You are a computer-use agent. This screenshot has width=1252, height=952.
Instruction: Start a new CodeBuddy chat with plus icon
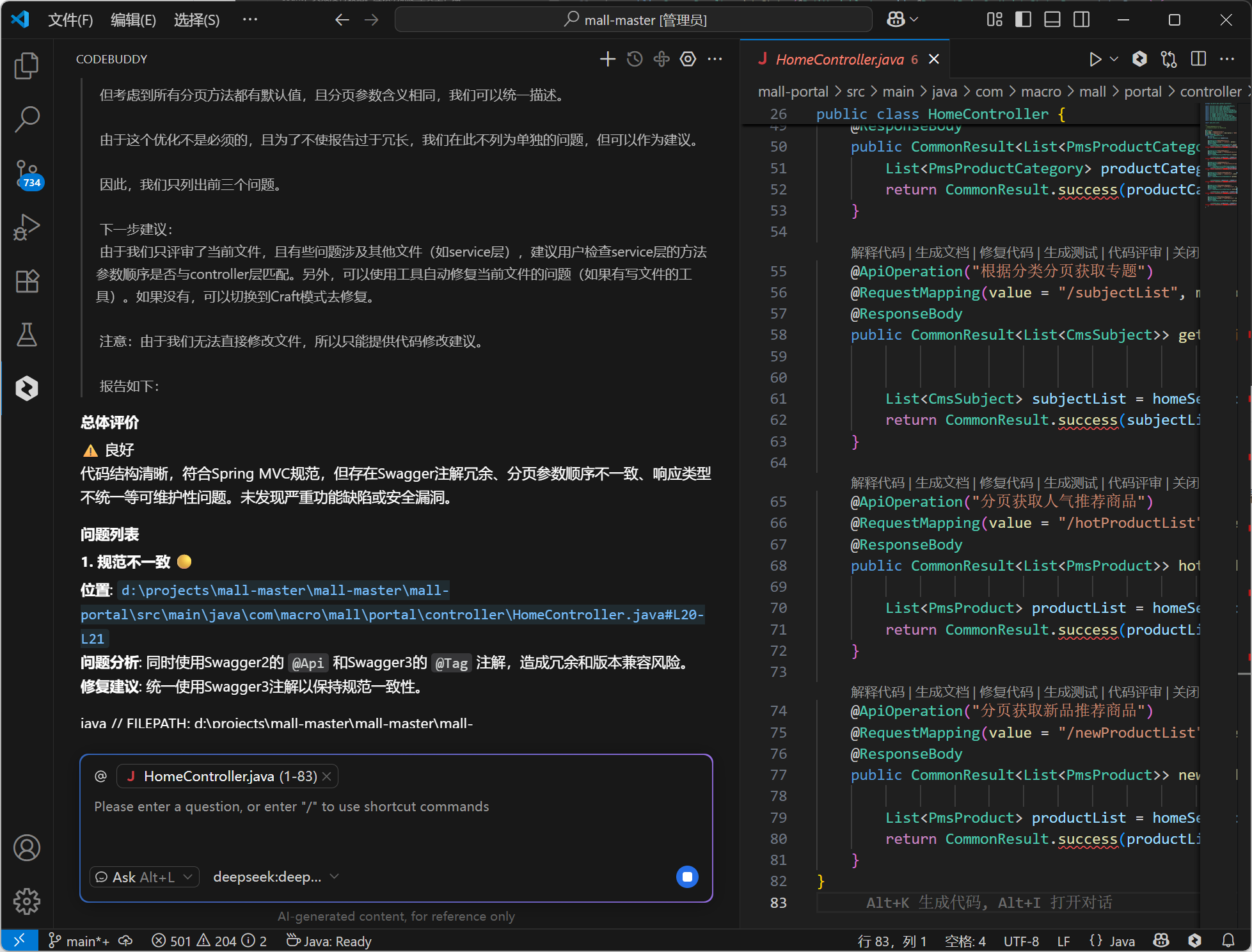tap(607, 59)
